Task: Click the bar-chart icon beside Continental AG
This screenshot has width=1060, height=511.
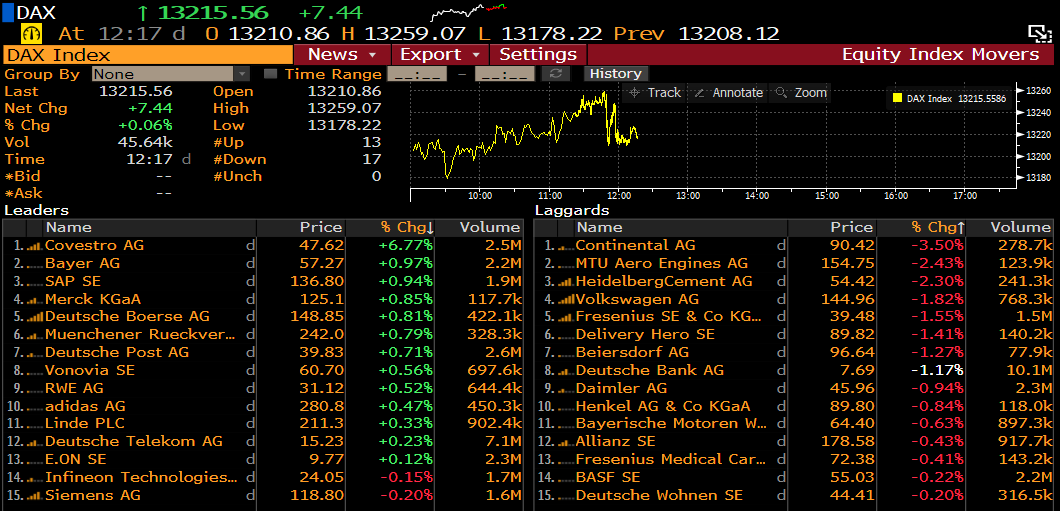Action: pos(565,246)
